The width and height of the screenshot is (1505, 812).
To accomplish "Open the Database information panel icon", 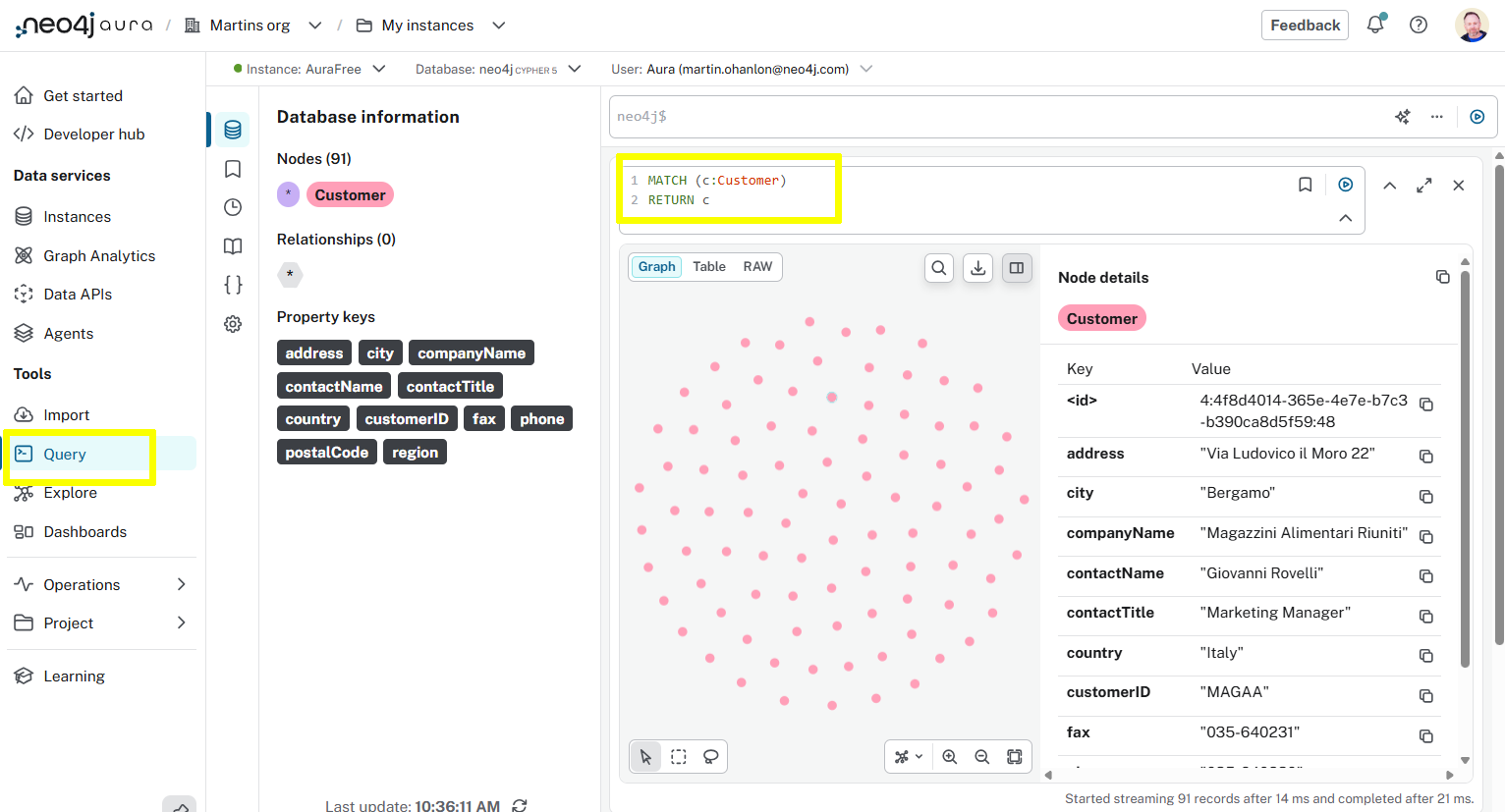I will tap(232, 129).
